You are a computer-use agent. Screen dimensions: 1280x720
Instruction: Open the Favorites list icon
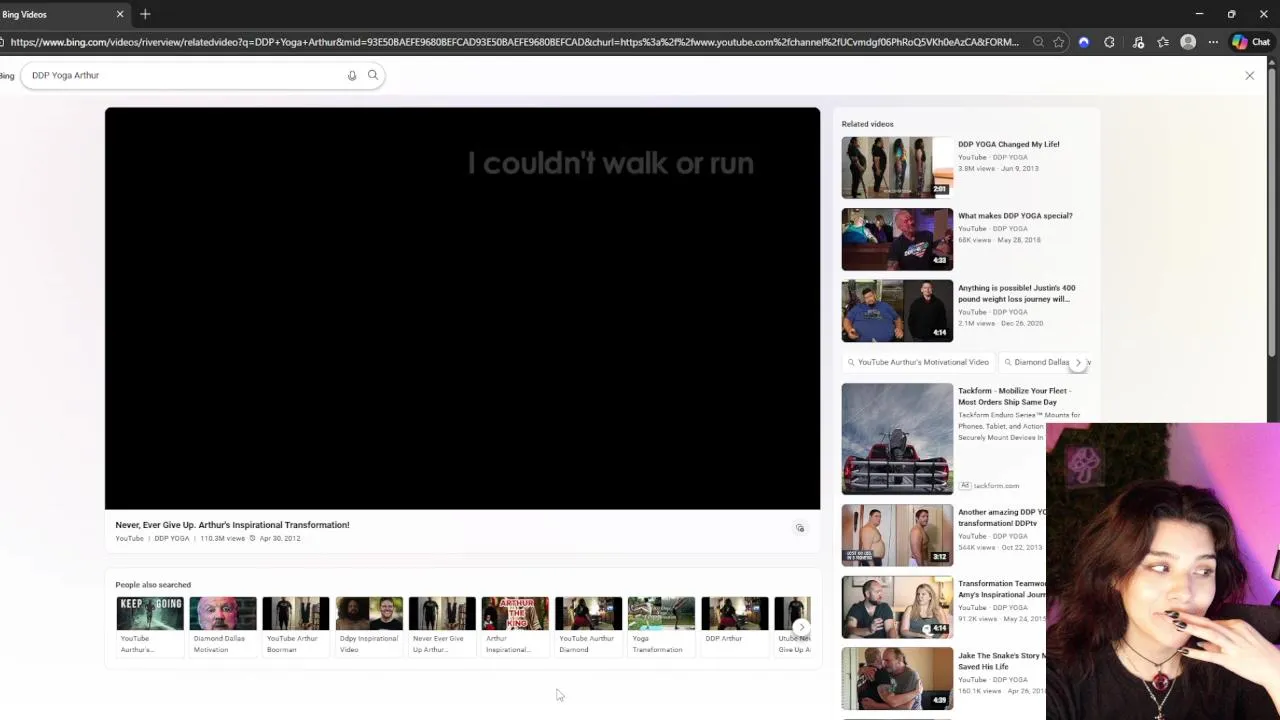click(x=1163, y=42)
